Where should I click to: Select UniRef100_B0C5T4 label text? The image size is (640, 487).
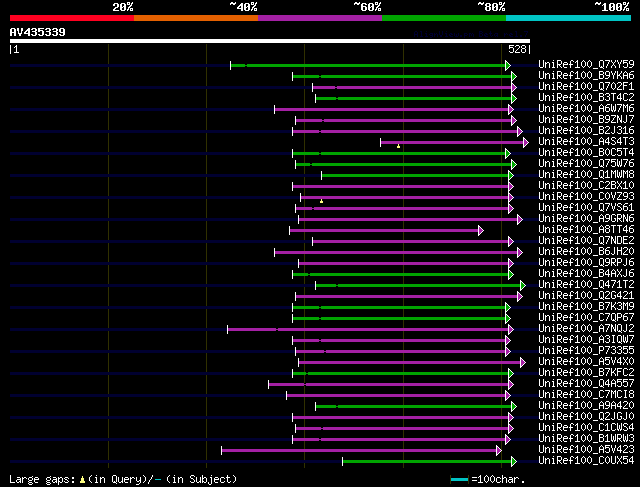[x=586, y=153]
